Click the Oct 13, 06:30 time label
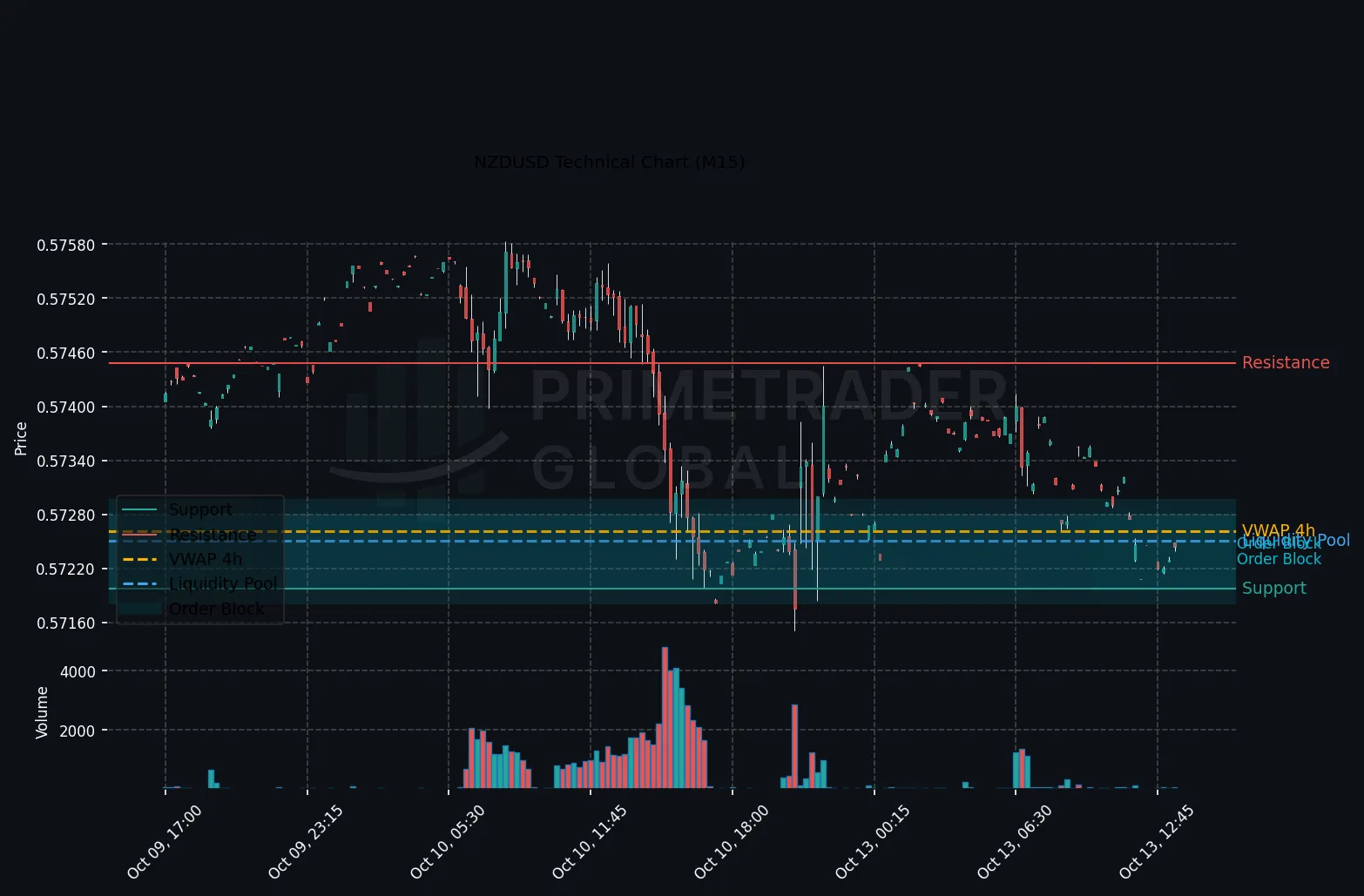Image resolution: width=1364 pixels, height=896 pixels. point(1015,841)
